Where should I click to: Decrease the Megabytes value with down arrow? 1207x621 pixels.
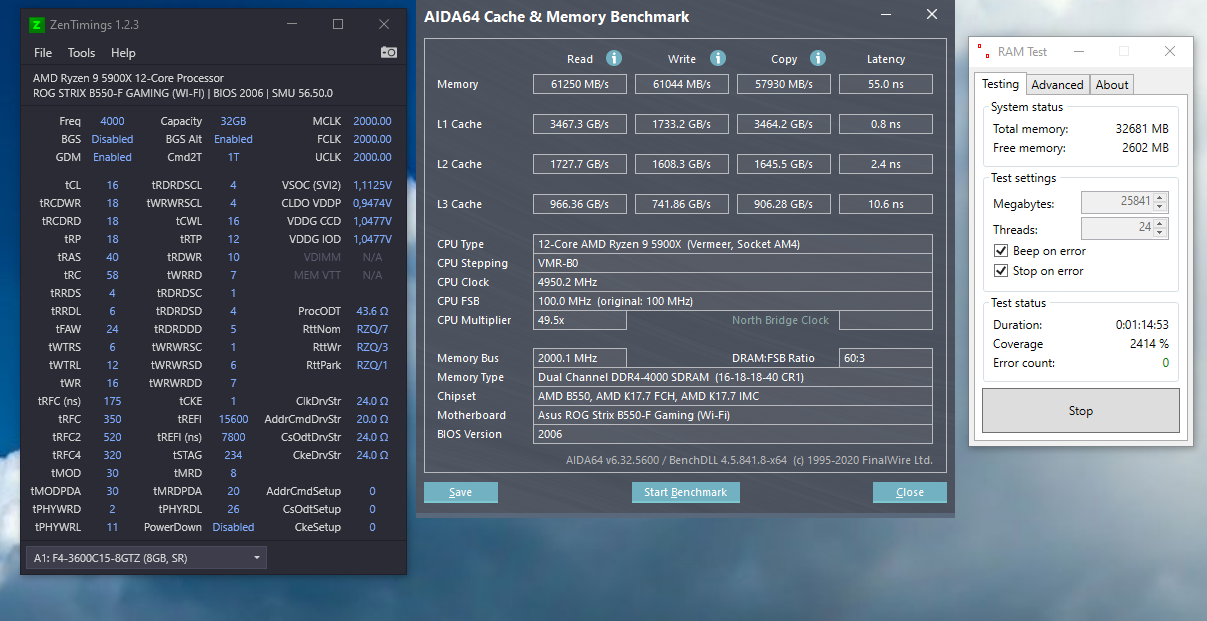pos(1160,207)
